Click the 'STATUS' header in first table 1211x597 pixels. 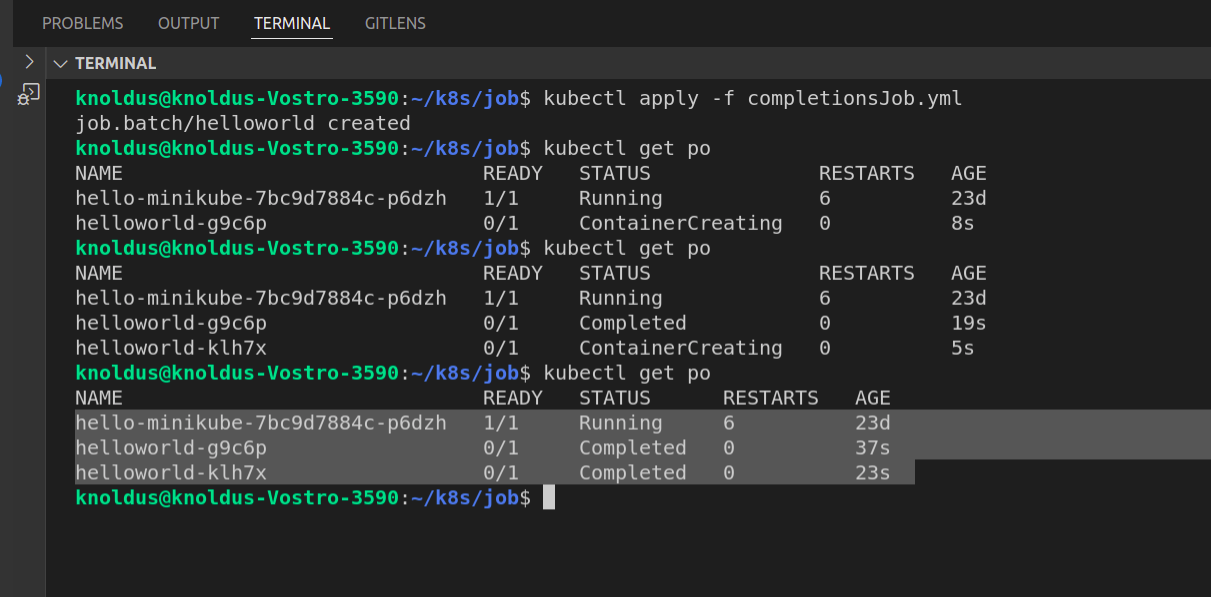(x=614, y=173)
